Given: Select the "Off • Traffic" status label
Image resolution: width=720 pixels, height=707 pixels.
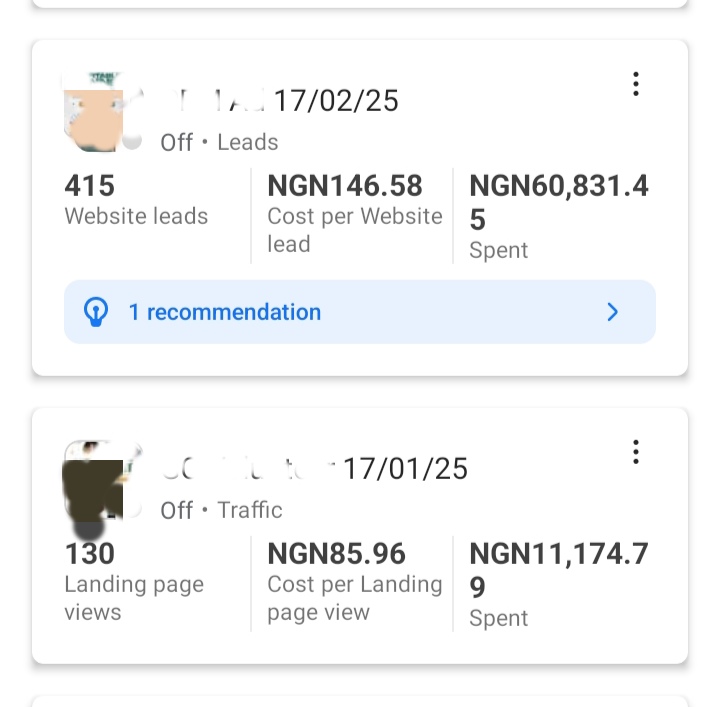Looking at the screenshot, I should 222,510.
